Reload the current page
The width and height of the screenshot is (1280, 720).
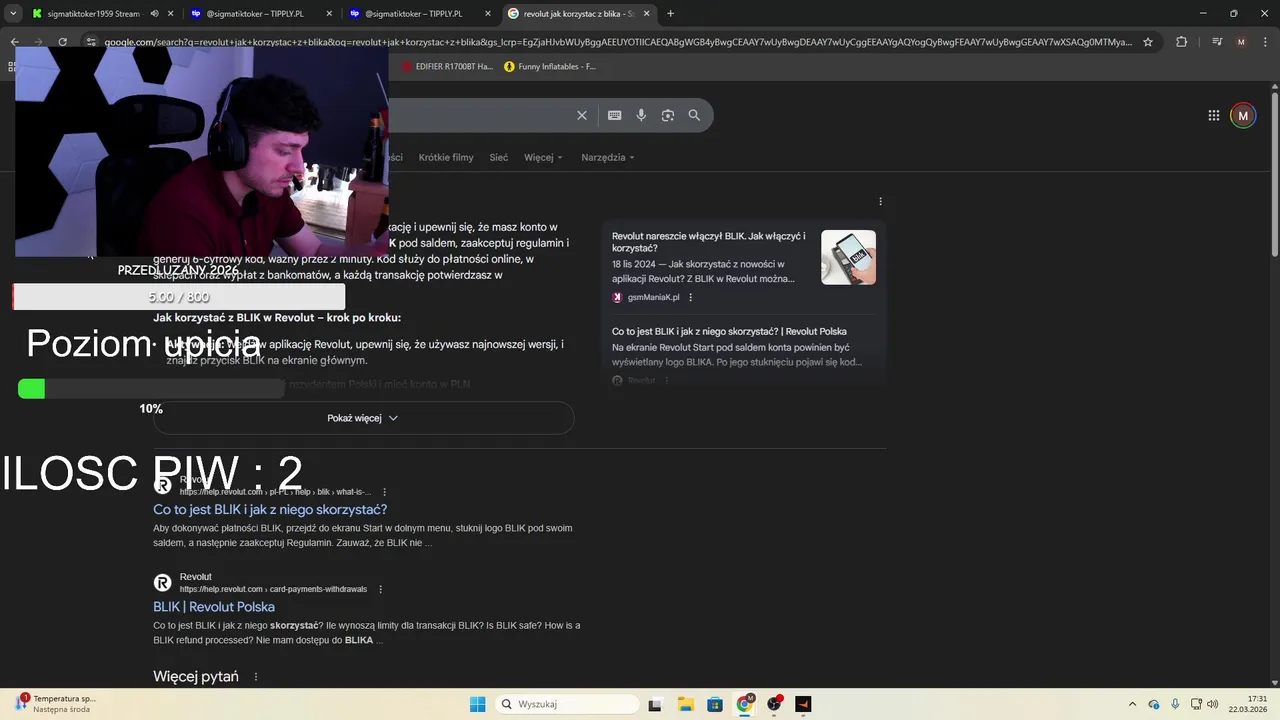coord(62,42)
